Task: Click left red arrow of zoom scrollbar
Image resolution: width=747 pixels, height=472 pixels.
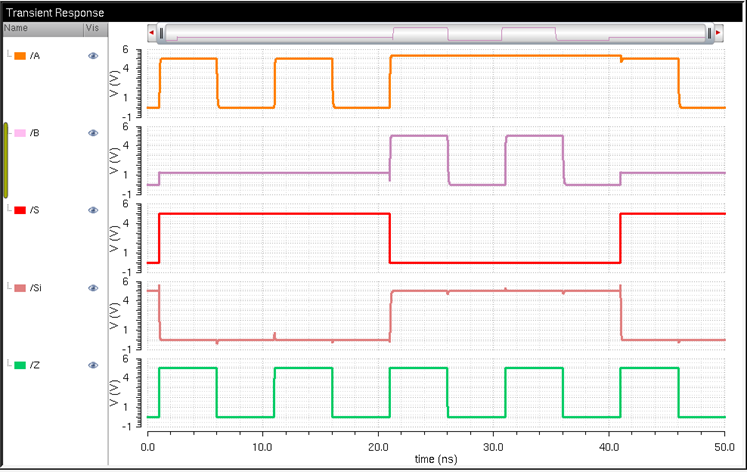Action: (x=151, y=33)
